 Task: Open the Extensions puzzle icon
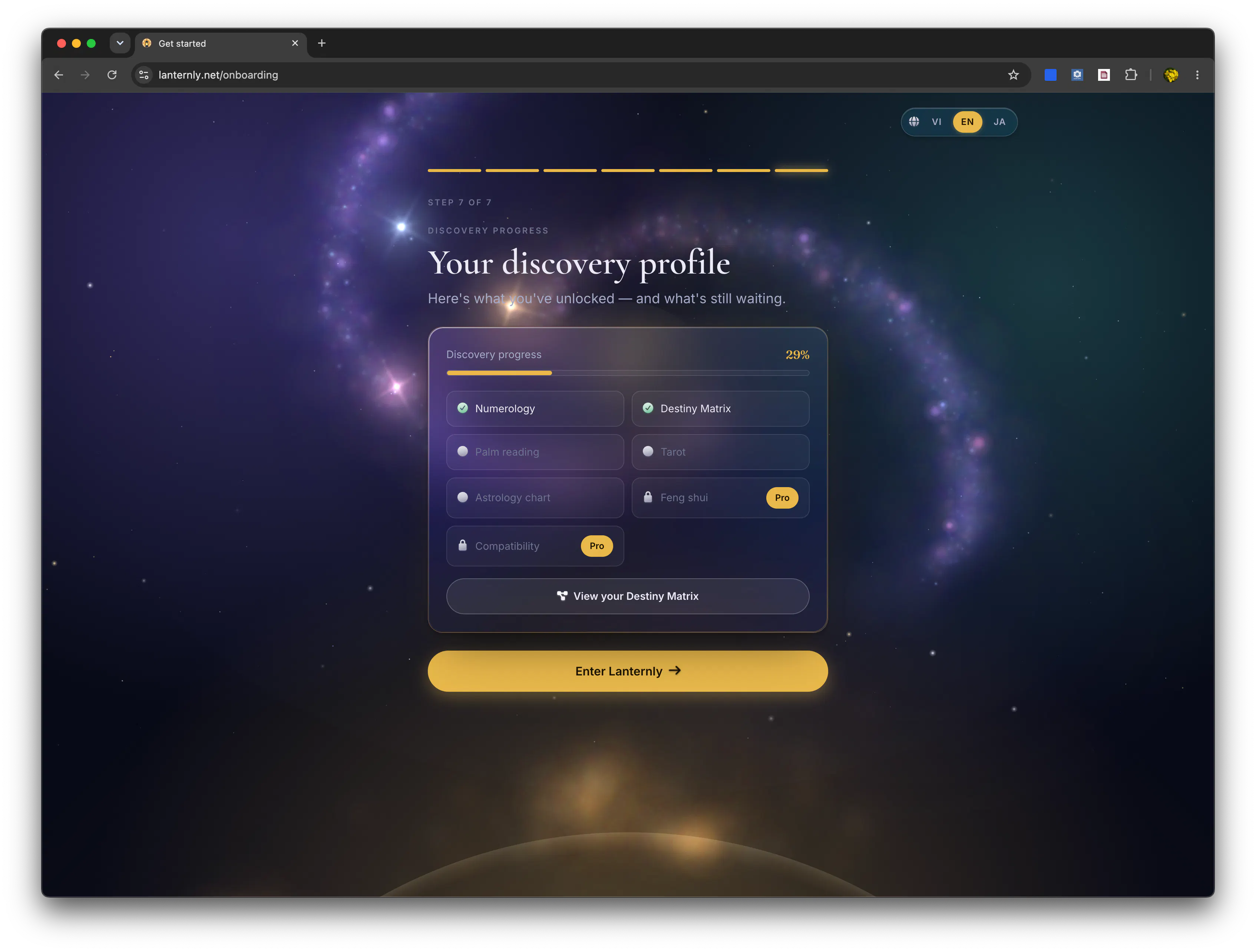click(x=1131, y=75)
